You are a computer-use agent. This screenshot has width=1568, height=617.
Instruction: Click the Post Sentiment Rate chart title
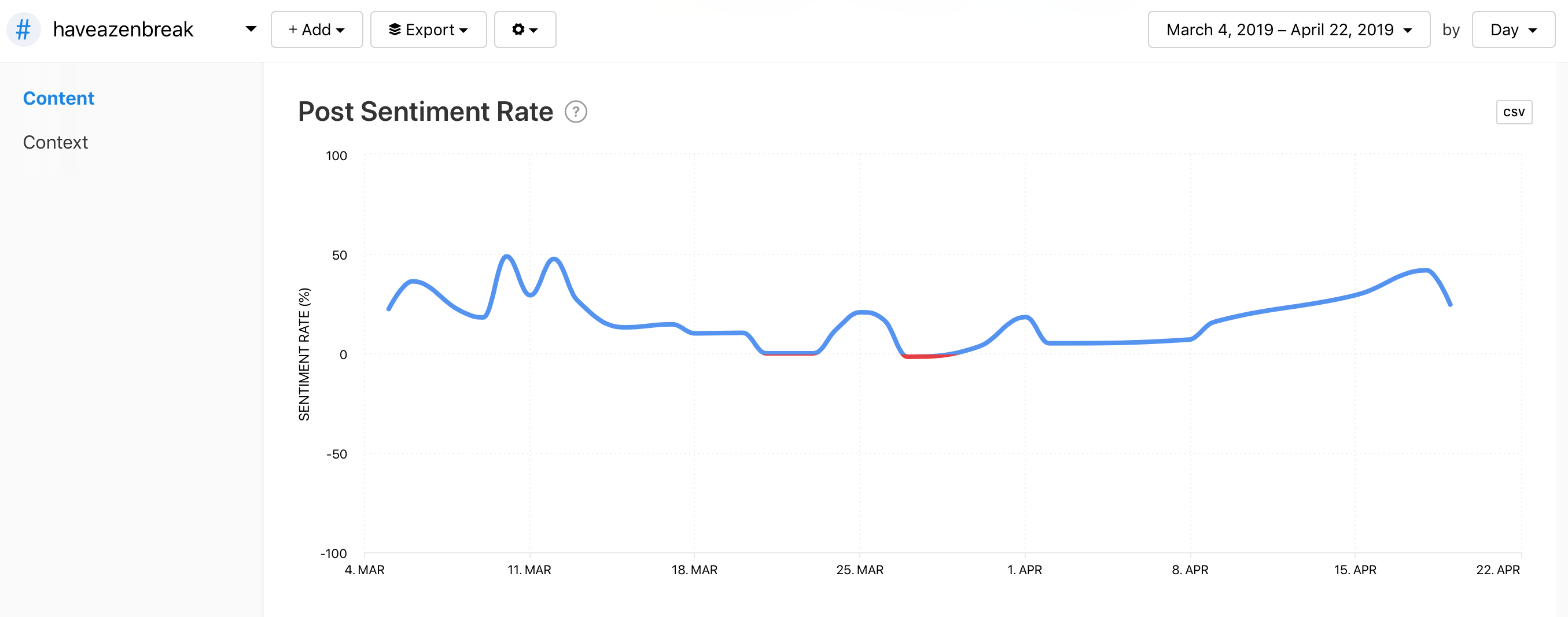pyautogui.click(x=425, y=112)
